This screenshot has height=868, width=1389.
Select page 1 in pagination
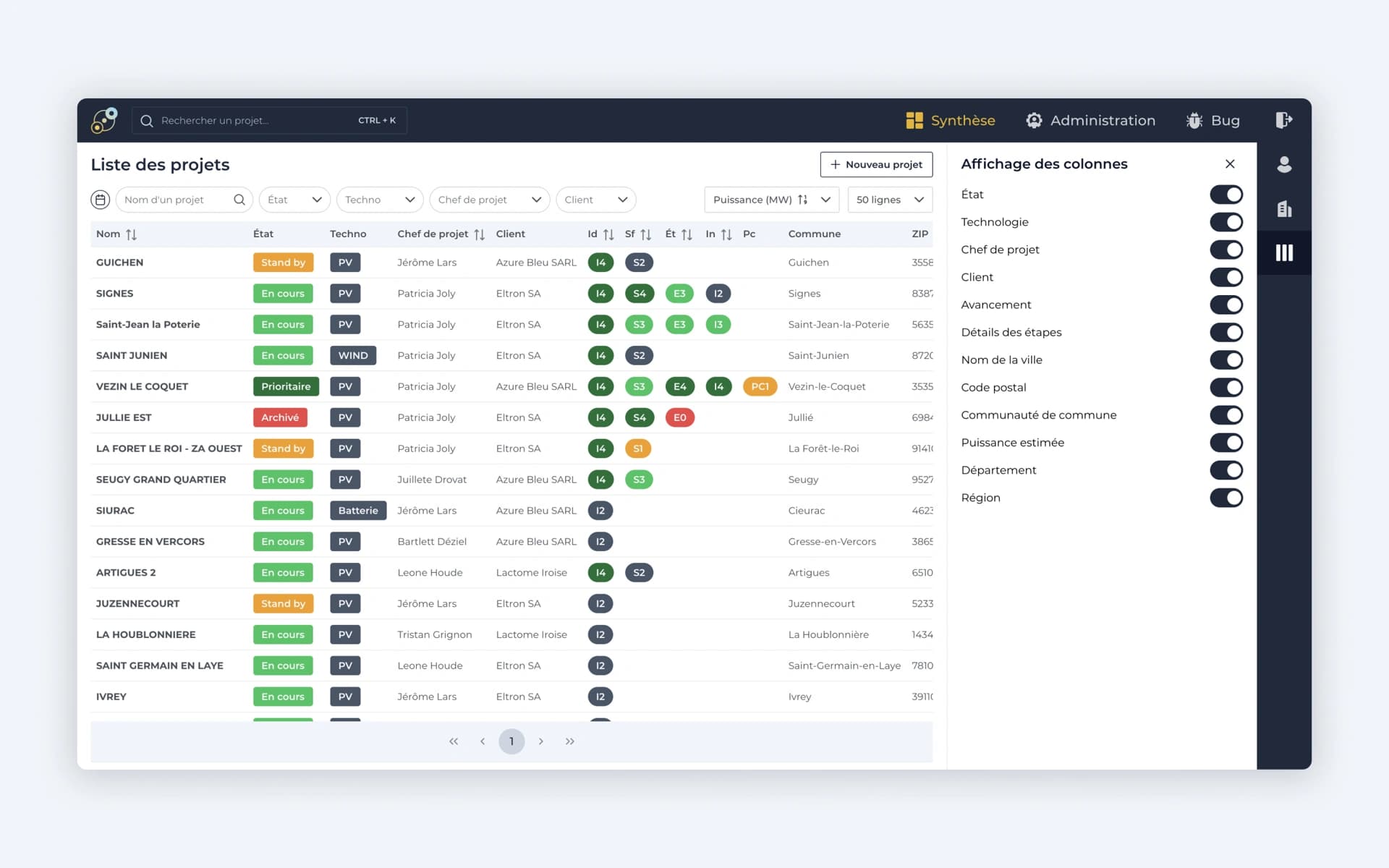pyautogui.click(x=511, y=741)
